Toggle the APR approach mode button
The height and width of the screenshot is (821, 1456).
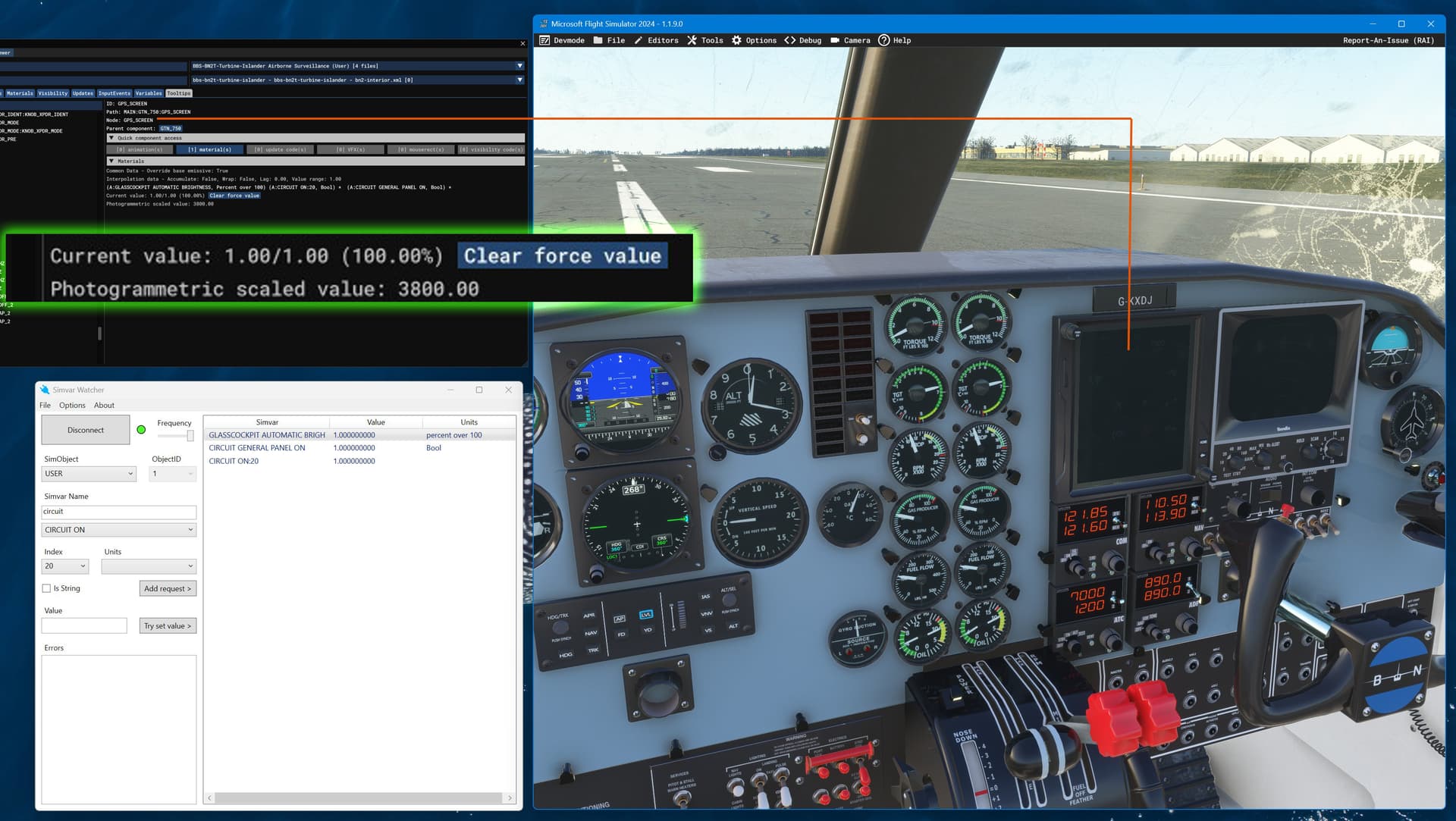click(x=589, y=616)
